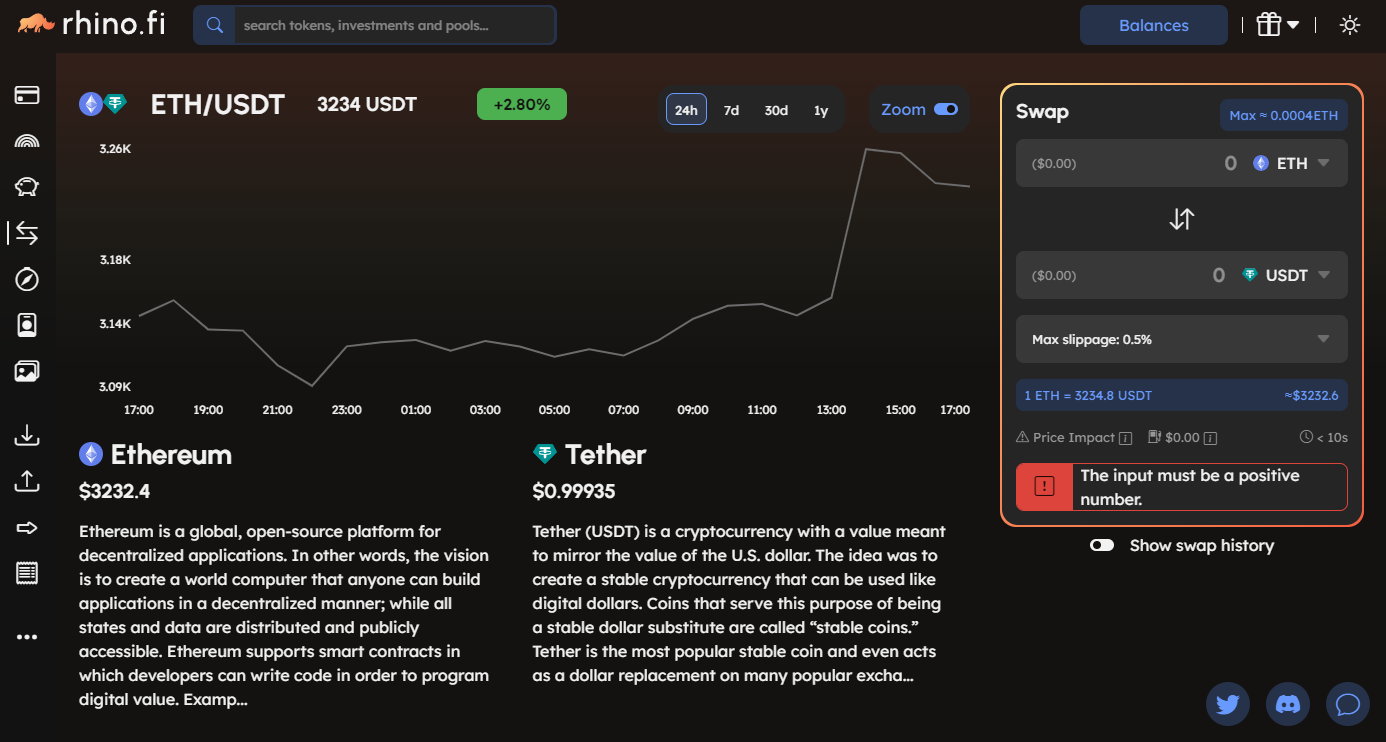Image resolution: width=1386 pixels, height=742 pixels.
Task: Open the piggy bank savings icon
Action: (27, 187)
